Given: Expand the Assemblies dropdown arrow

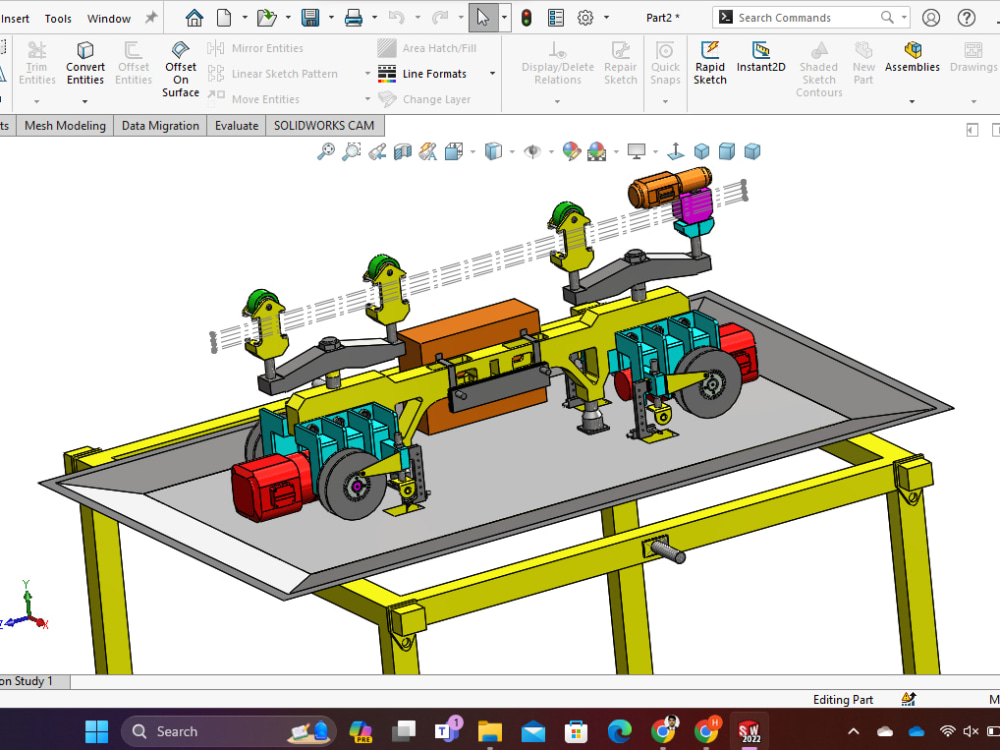Looking at the screenshot, I should pyautogui.click(x=912, y=101).
